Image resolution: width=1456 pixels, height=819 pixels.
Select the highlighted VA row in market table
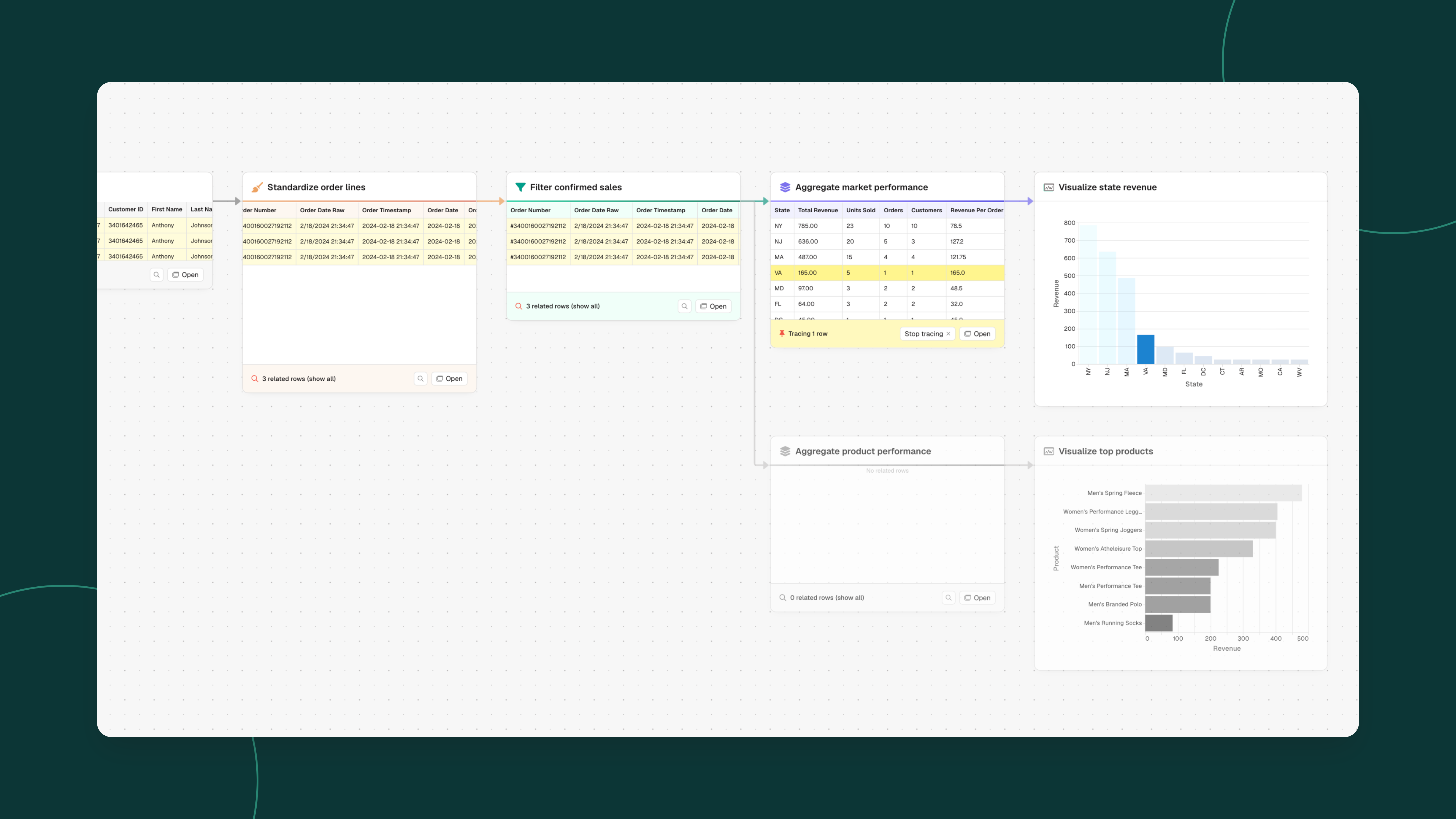tap(887, 272)
